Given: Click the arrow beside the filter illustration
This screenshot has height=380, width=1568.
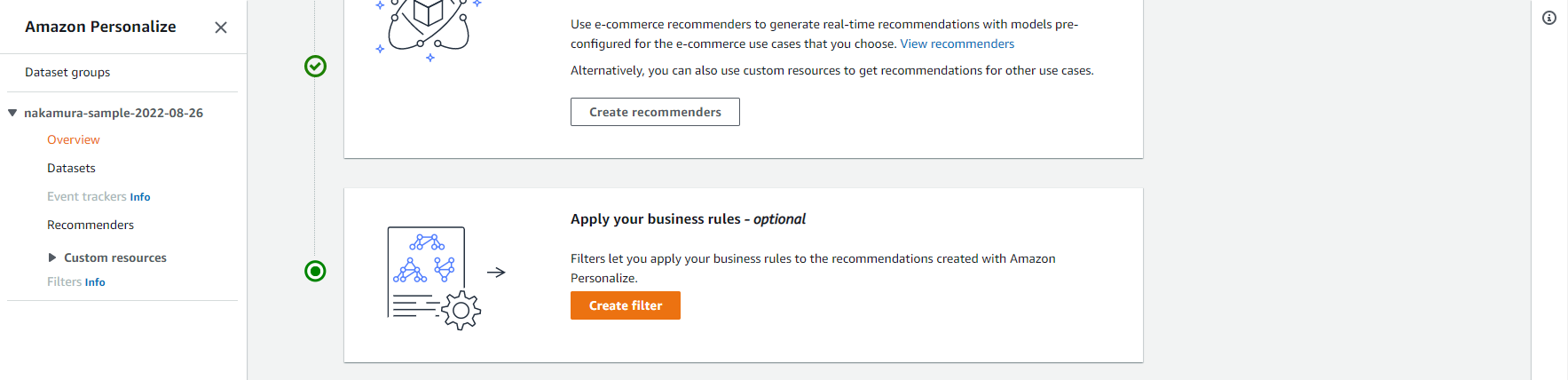Looking at the screenshot, I should (496, 273).
